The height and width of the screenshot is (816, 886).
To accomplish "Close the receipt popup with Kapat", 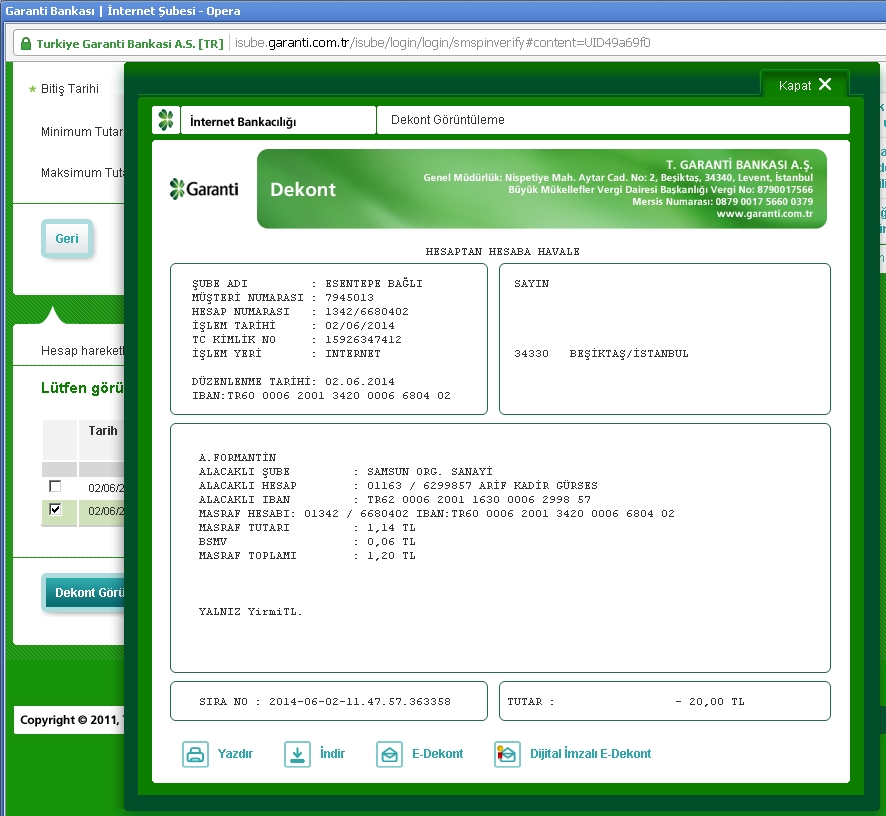I will 805,85.
